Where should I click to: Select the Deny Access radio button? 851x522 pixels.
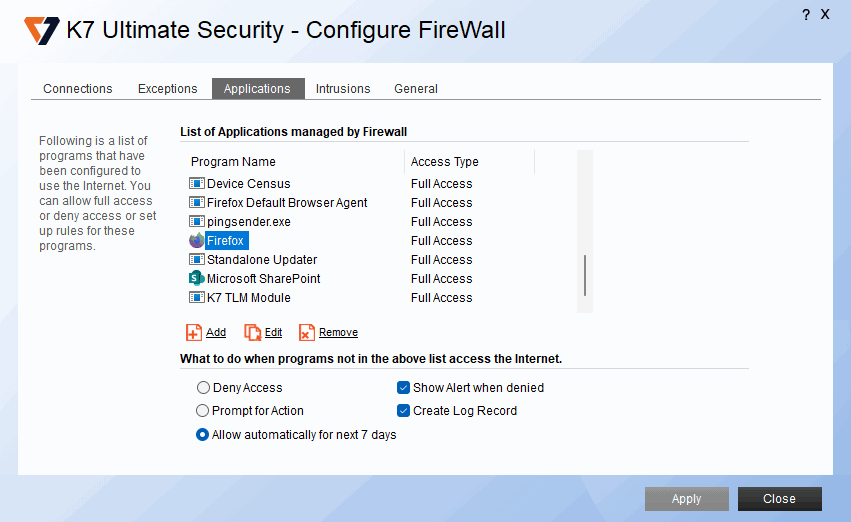[x=204, y=388]
